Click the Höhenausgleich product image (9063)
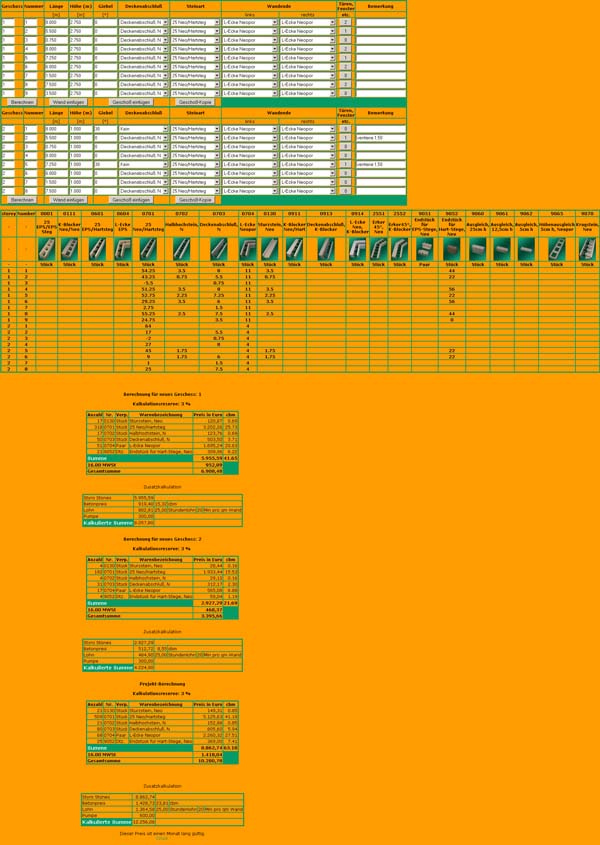The image size is (600, 845). coord(556,249)
